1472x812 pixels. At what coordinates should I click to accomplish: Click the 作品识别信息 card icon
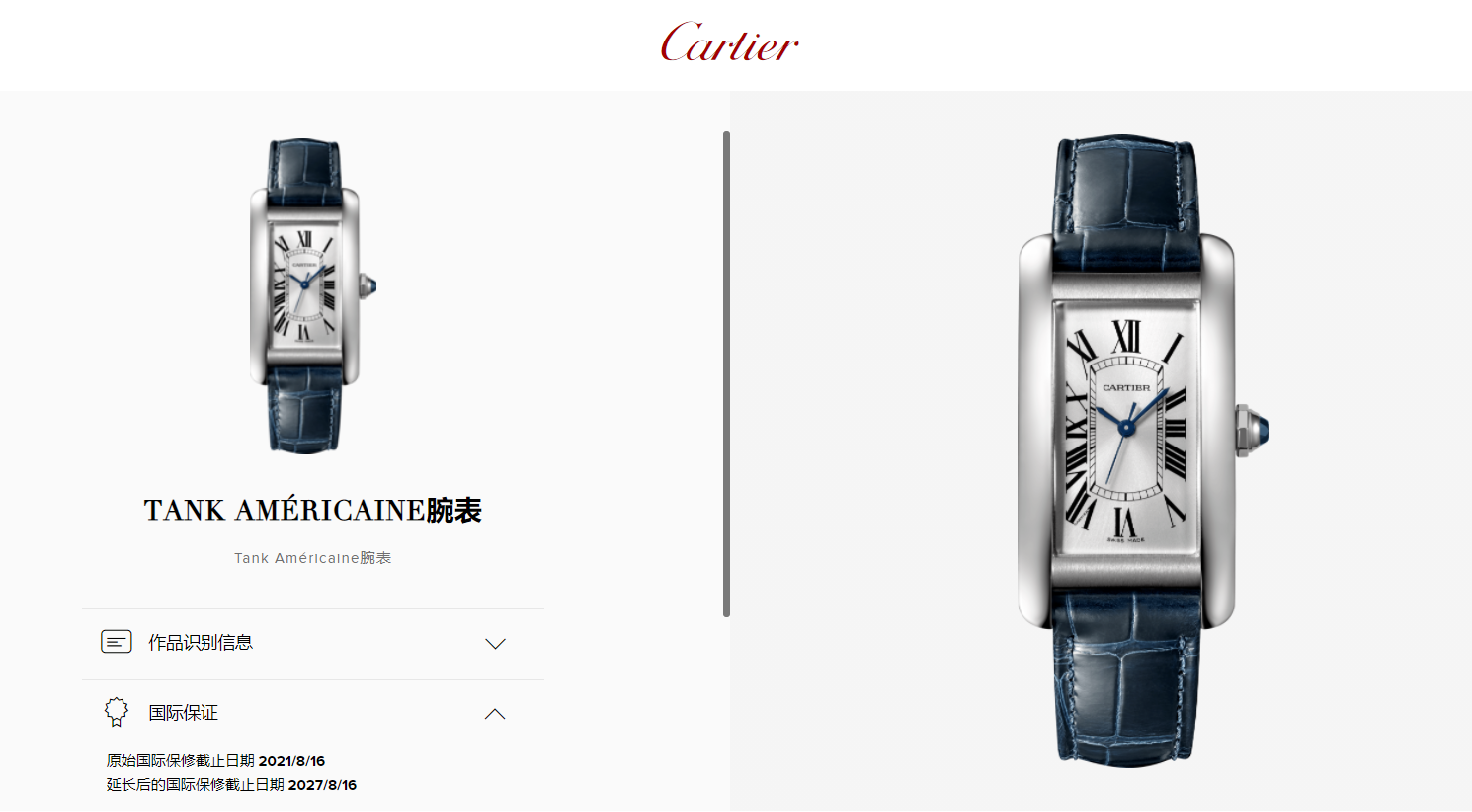pos(117,642)
